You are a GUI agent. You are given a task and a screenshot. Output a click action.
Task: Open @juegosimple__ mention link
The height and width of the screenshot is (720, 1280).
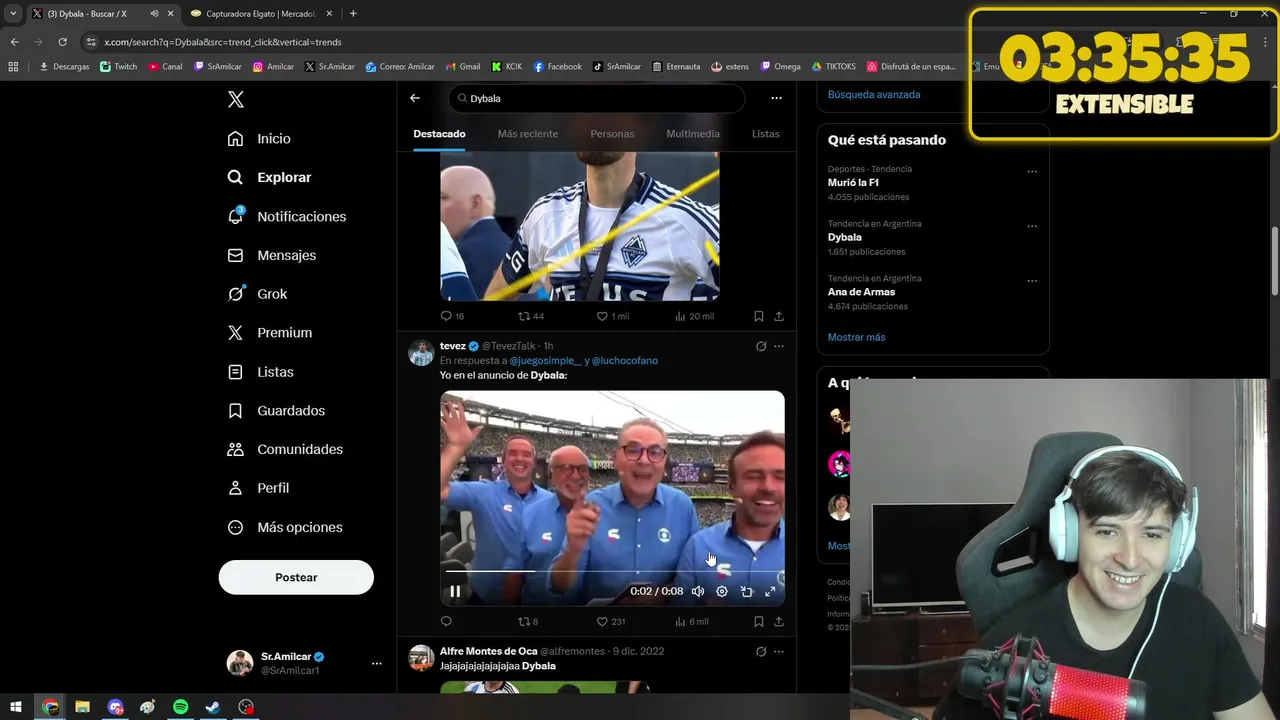tap(545, 360)
